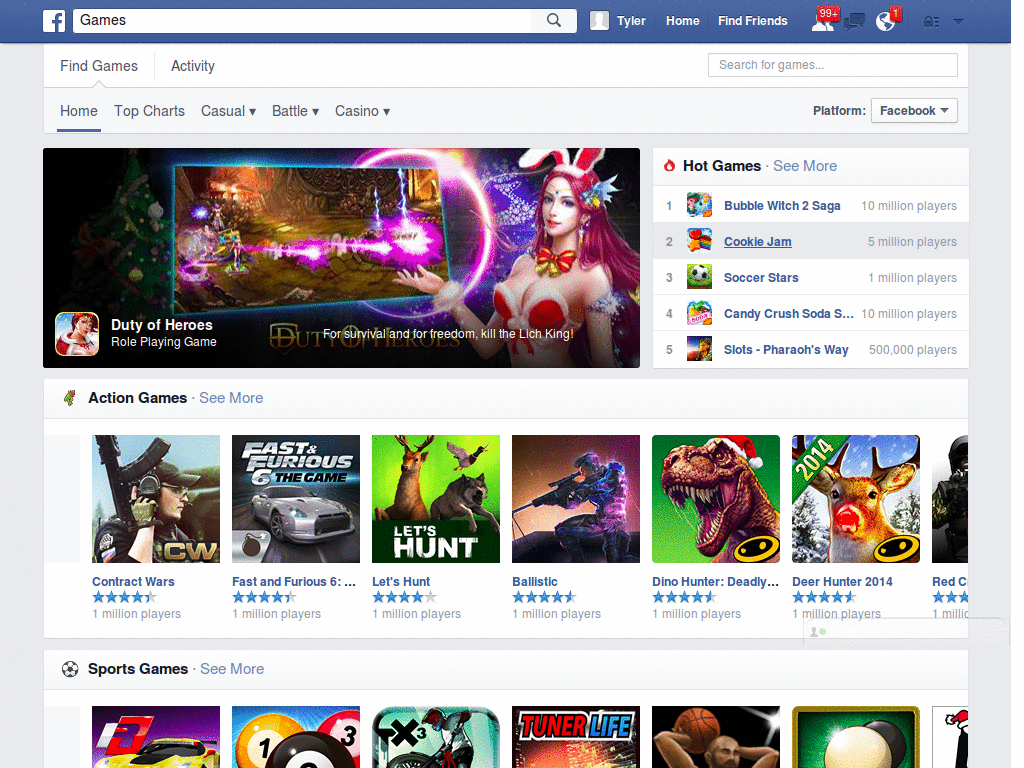Image resolution: width=1024 pixels, height=768 pixels.
Task: Open the Cookie Jam link
Action: coord(758,242)
